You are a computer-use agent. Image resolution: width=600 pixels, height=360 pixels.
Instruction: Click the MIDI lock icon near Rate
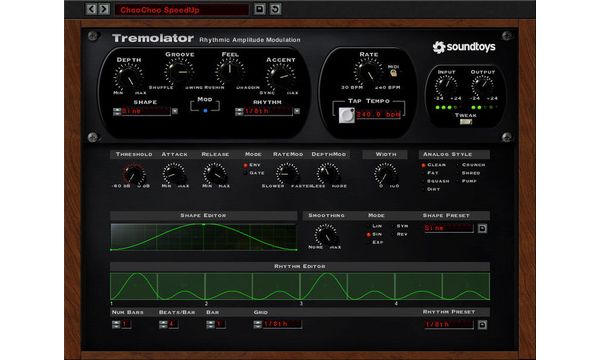click(393, 73)
